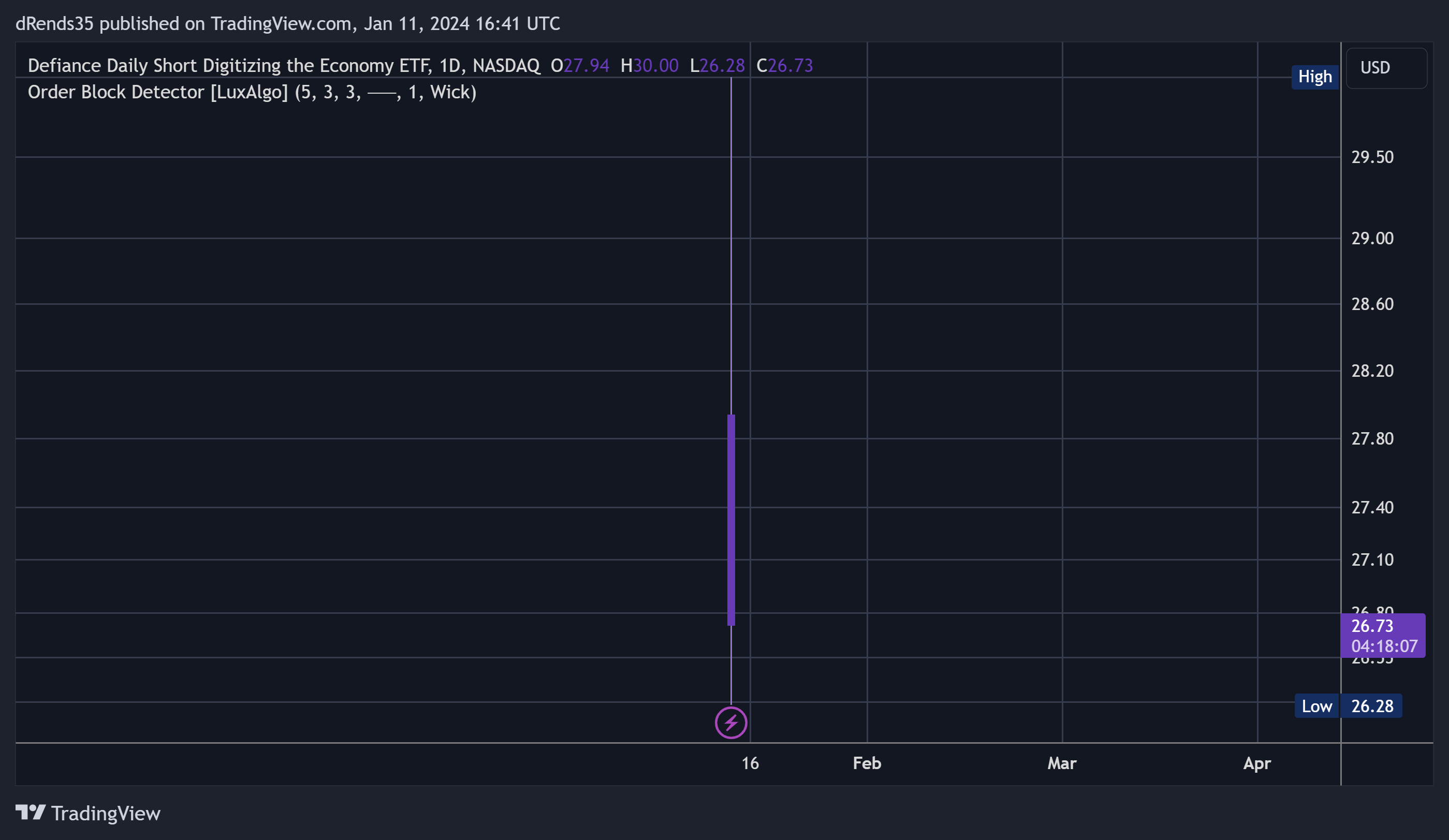Image resolution: width=1449 pixels, height=840 pixels.
Task: Click the 16 date label on time axis
Action: [x=750, y=763]
